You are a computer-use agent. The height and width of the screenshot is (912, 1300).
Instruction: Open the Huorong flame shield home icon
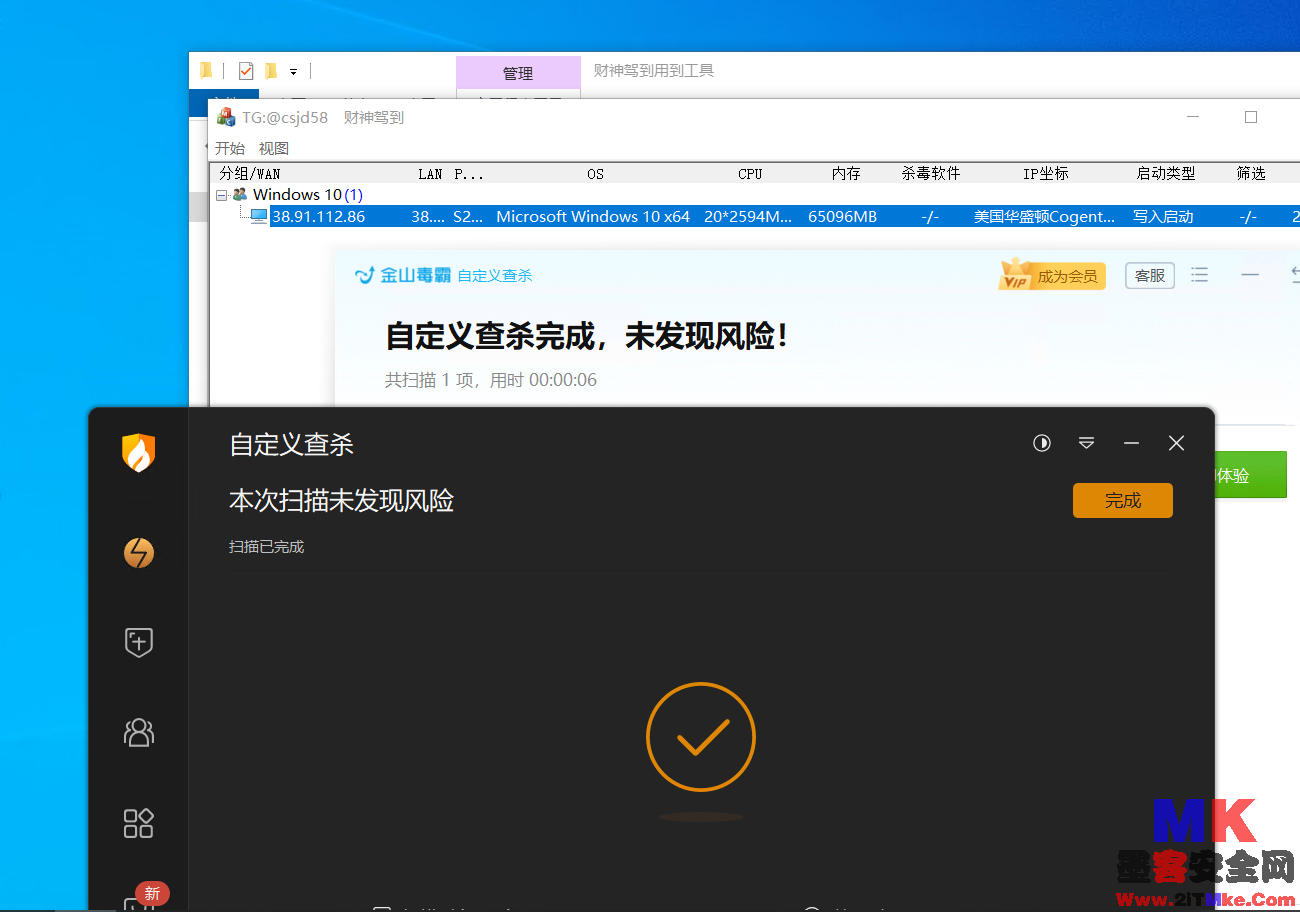138,453
